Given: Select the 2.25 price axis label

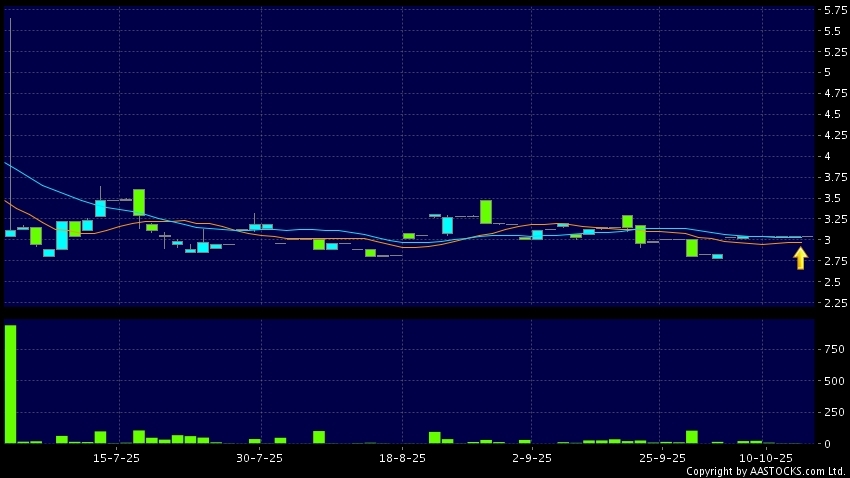Looking at the screenshot, I should coord(831,303).
